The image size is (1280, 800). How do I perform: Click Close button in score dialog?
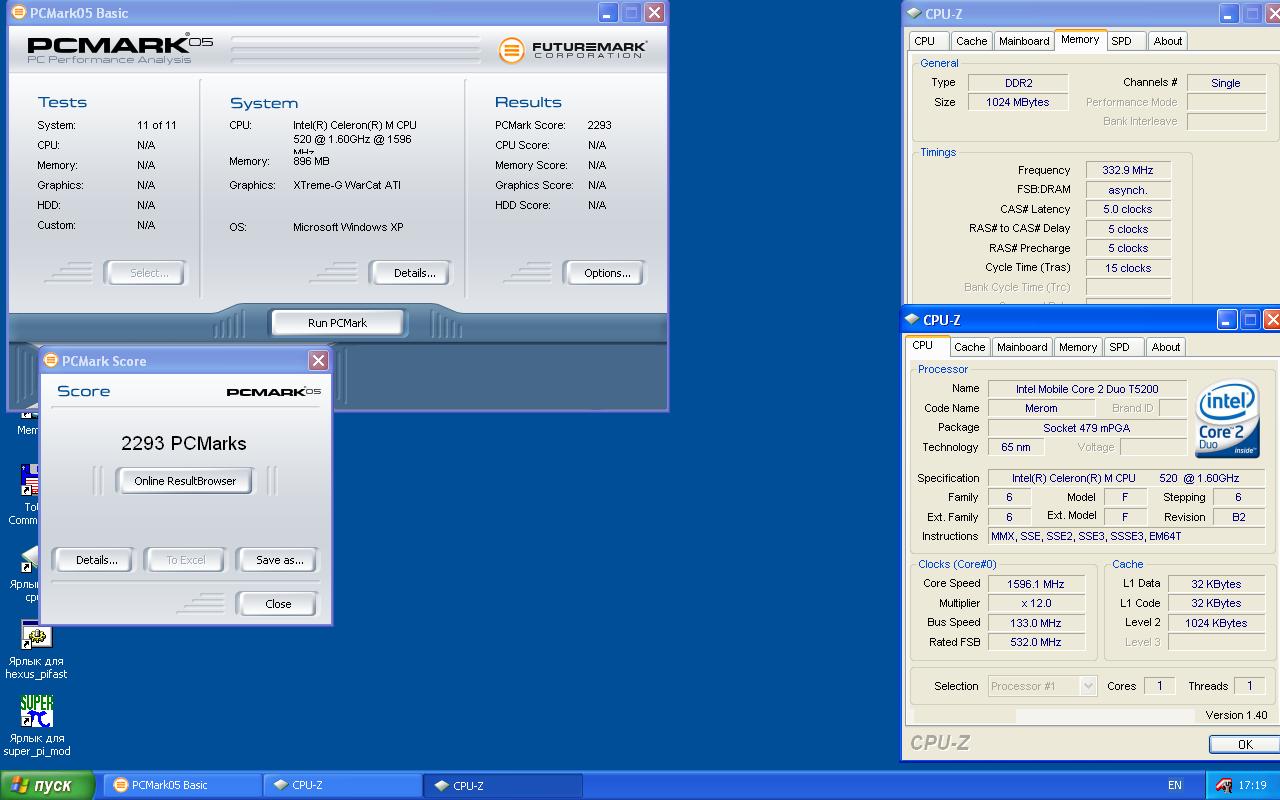point(278,604)
